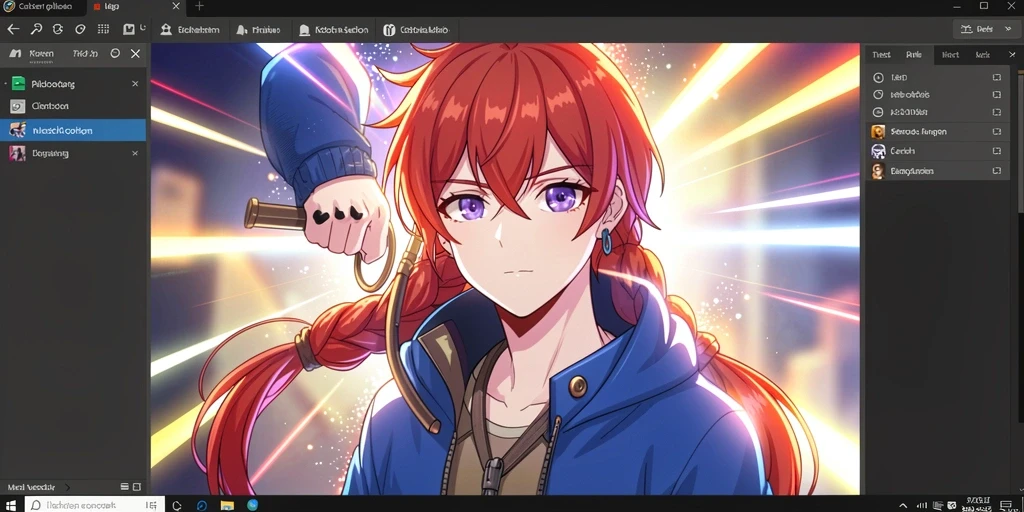1024x512 pixels.
Task: Toggle the checkbox beside the orange-icon row
Action: point(997,132)
